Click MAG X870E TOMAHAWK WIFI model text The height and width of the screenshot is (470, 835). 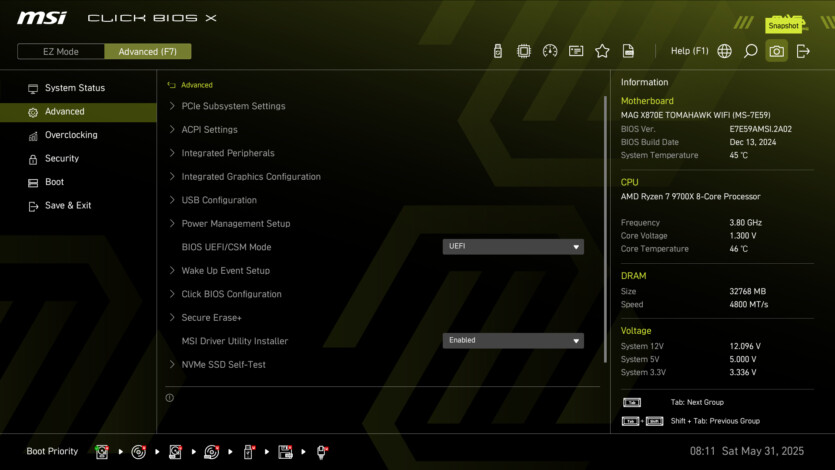(695, 115)
